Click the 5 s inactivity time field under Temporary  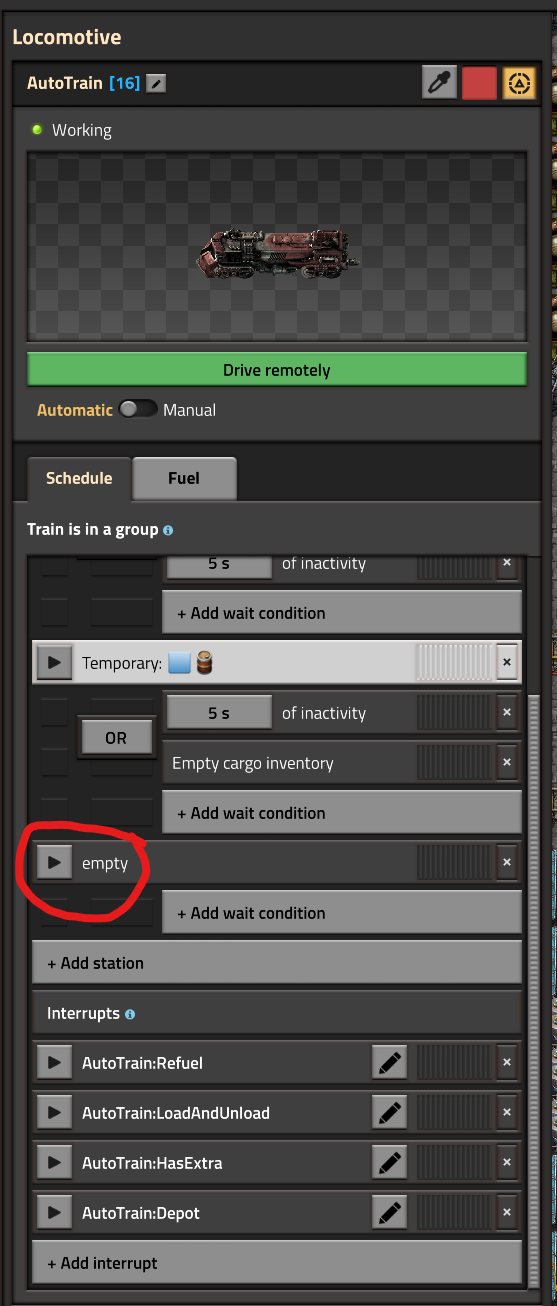click(219, 713)
